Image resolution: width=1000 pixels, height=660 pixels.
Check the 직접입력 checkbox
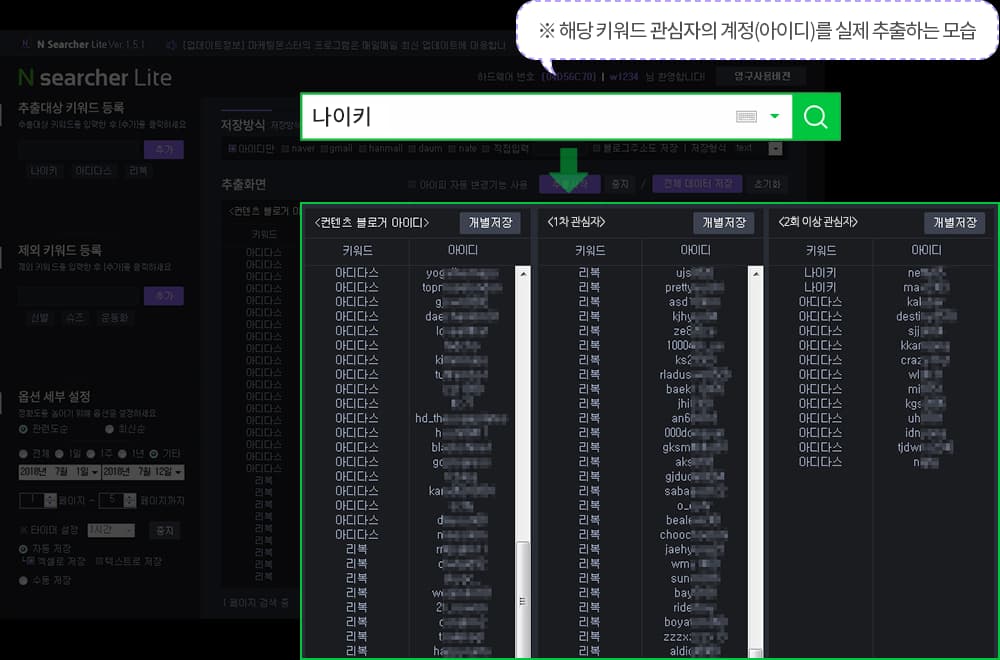point(486,148)
